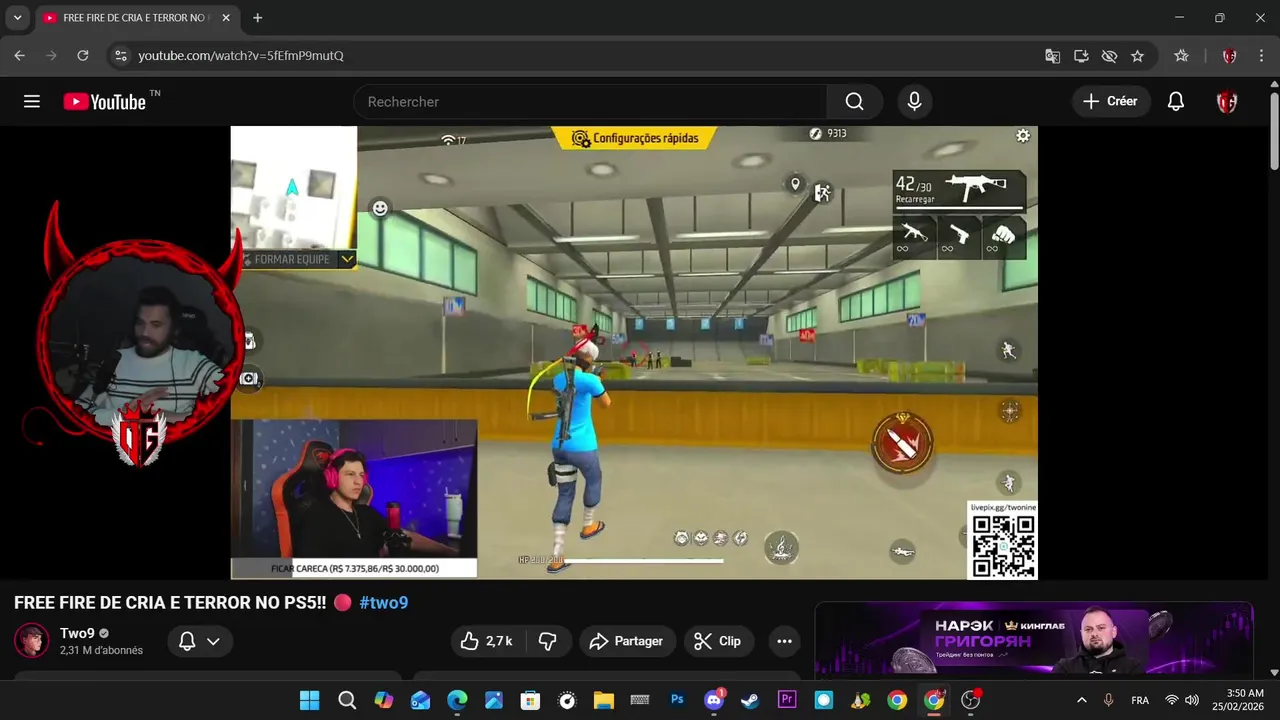The image size is (1280, 720).
Task: Open a new tab with plus button
Action: click(257, 18)
